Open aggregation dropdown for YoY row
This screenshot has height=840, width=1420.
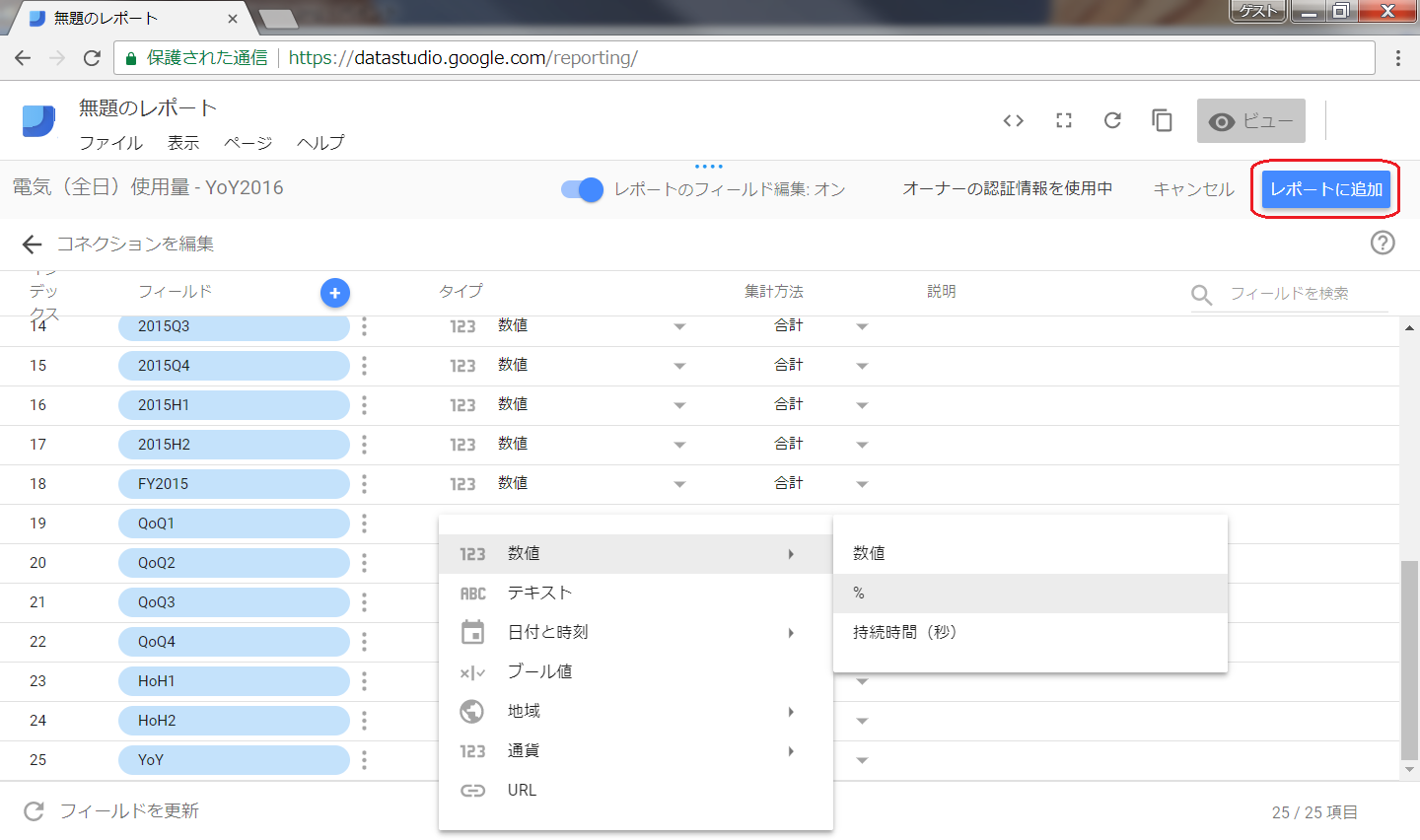862,760
